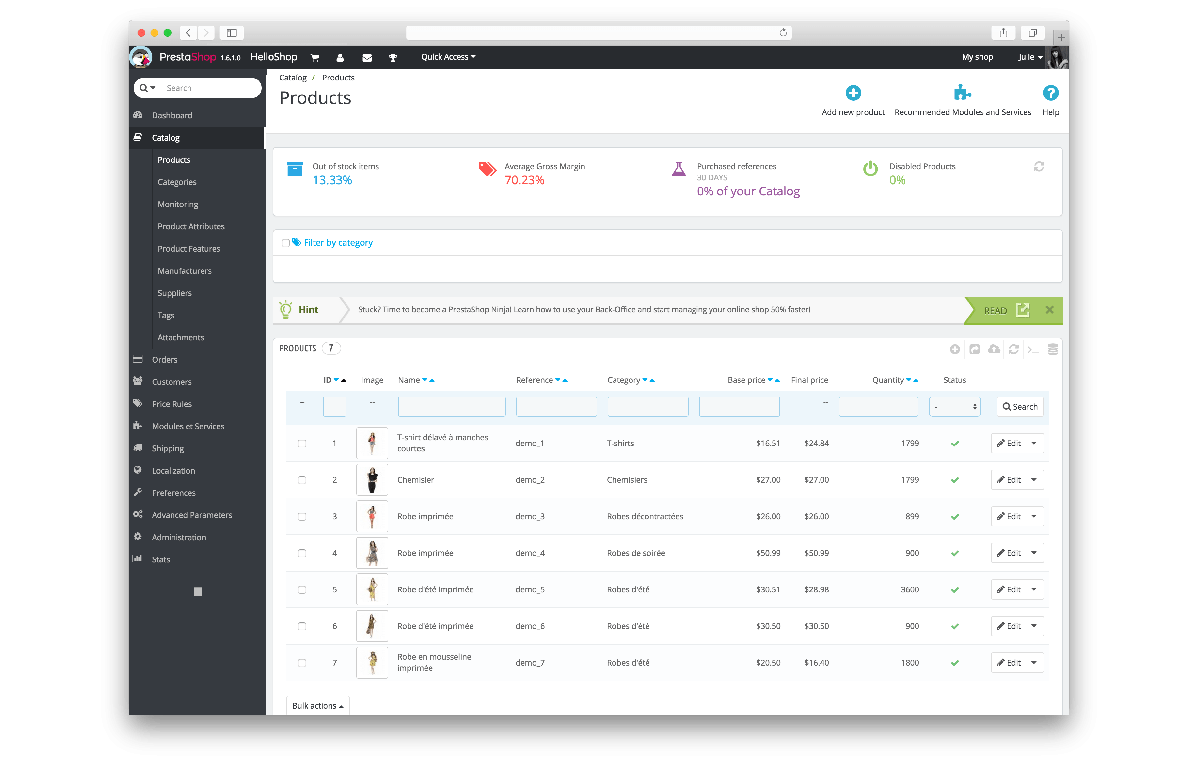This screenshot has height=764, width=1200.
Task: Open the Status filter dropdown
Action: pyautogui.click(x=955, y=407)
